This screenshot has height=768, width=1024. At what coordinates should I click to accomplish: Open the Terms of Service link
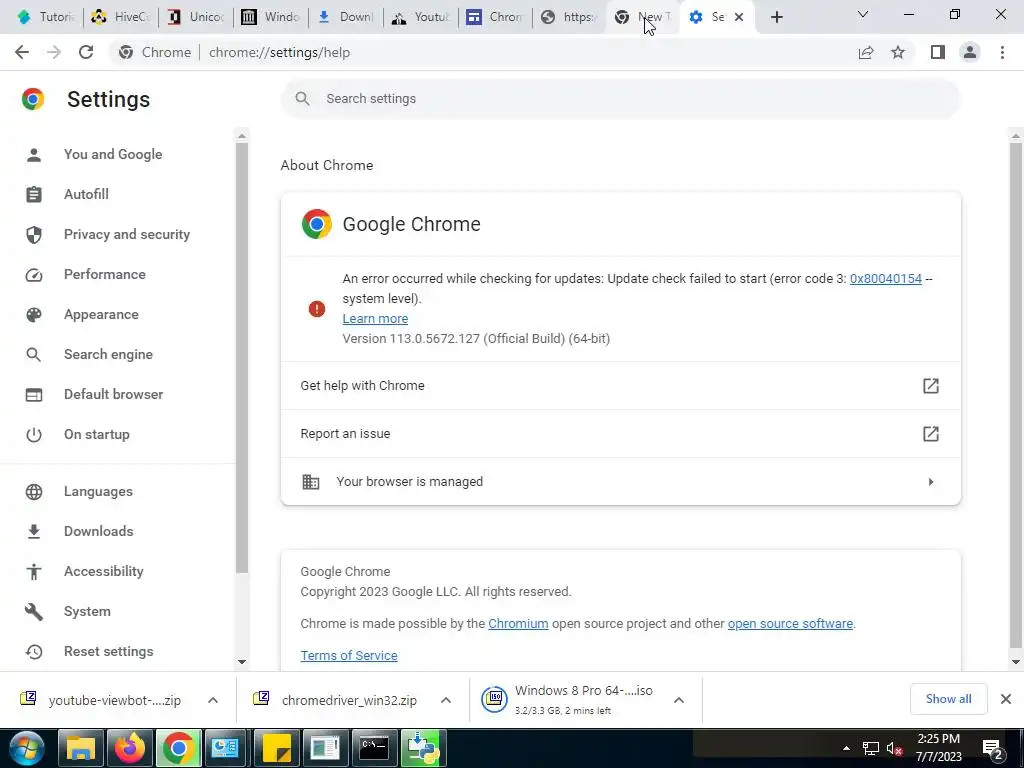[349, 656]
